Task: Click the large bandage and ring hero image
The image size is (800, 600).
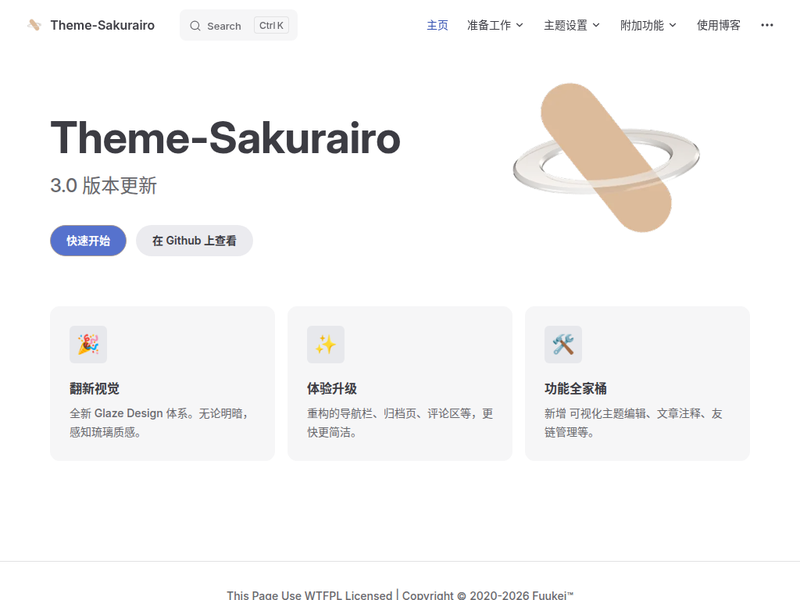Action: pos(606,158)
